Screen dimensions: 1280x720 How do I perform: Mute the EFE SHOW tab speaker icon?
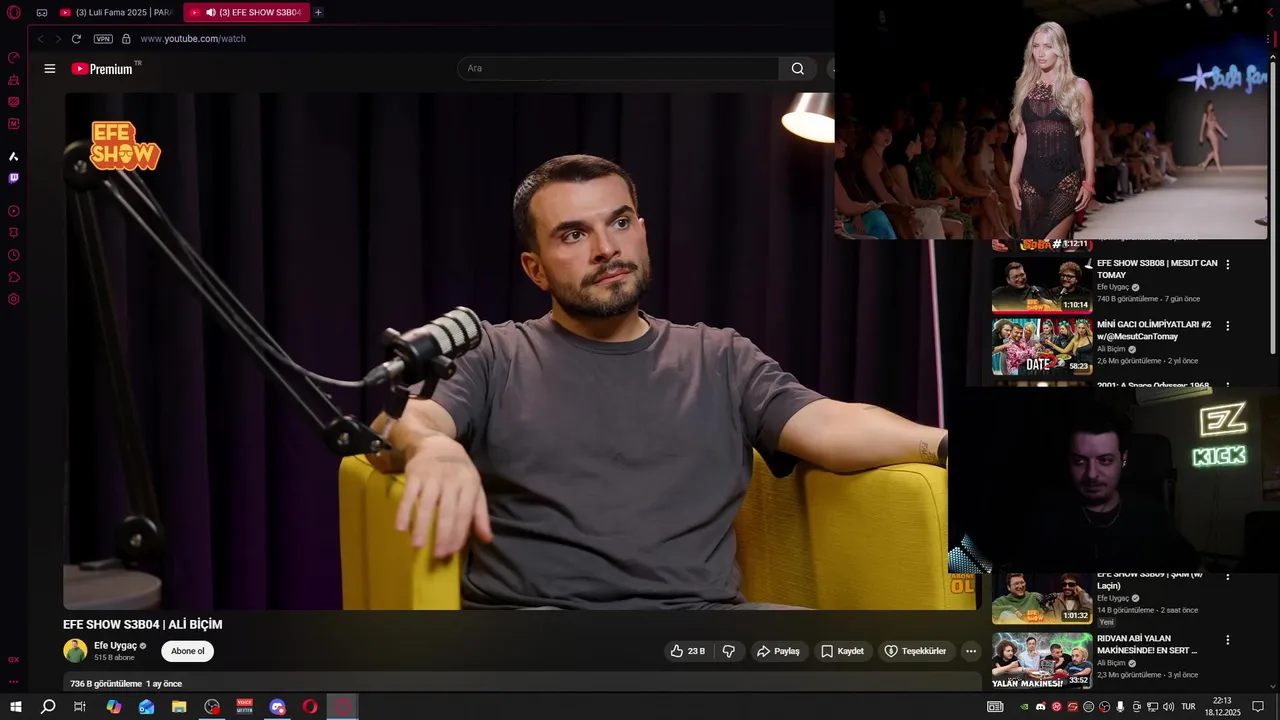coord(211,13)
